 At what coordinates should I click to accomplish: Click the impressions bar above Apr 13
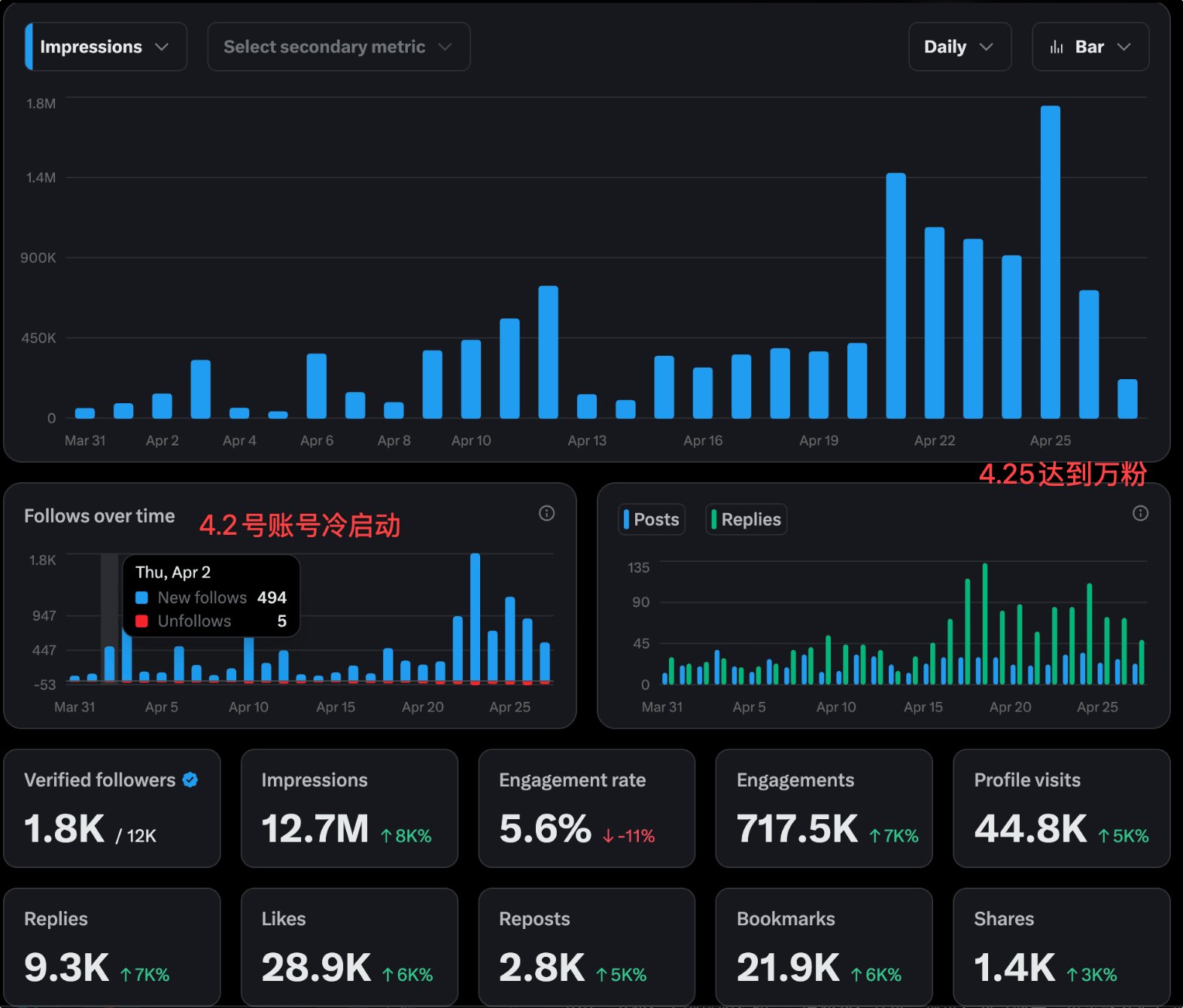pos(587,406)
